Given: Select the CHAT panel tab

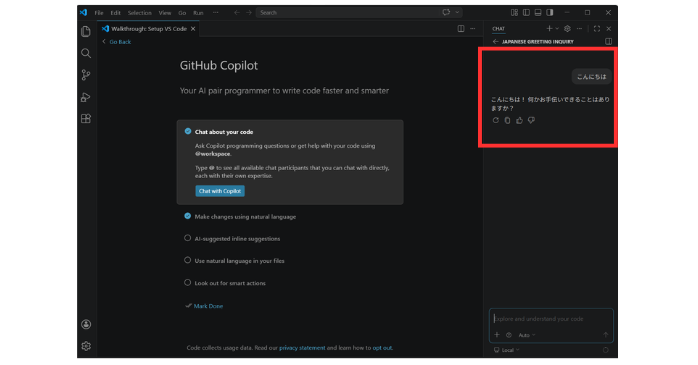Looking at the screenshot, I should 498,28.
